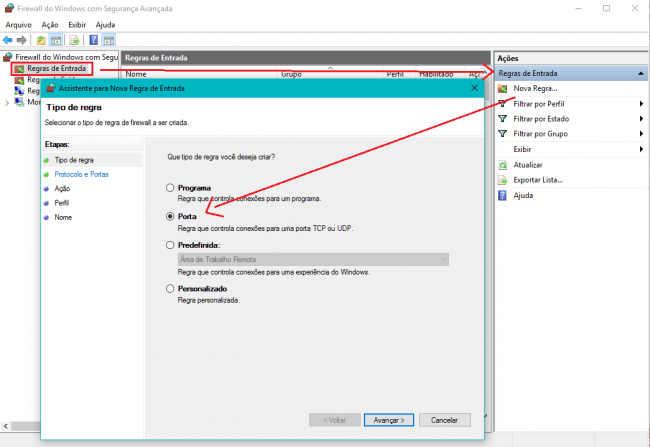Open the Área de Trabalho Remota dropdown
This screenshot has width=650, height=447.
click(313, 260)
